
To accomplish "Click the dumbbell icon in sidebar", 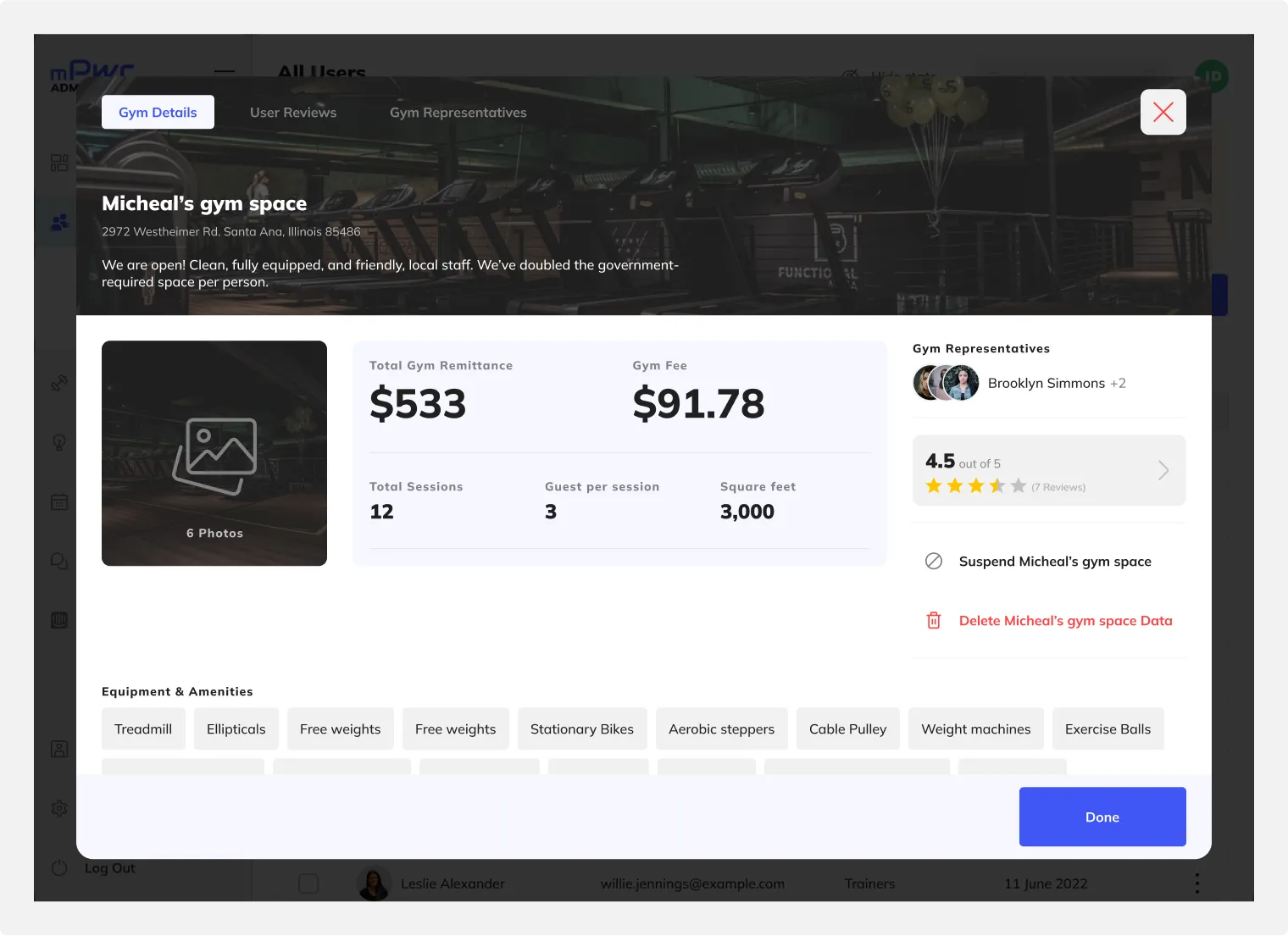I will tap(59, 383).
